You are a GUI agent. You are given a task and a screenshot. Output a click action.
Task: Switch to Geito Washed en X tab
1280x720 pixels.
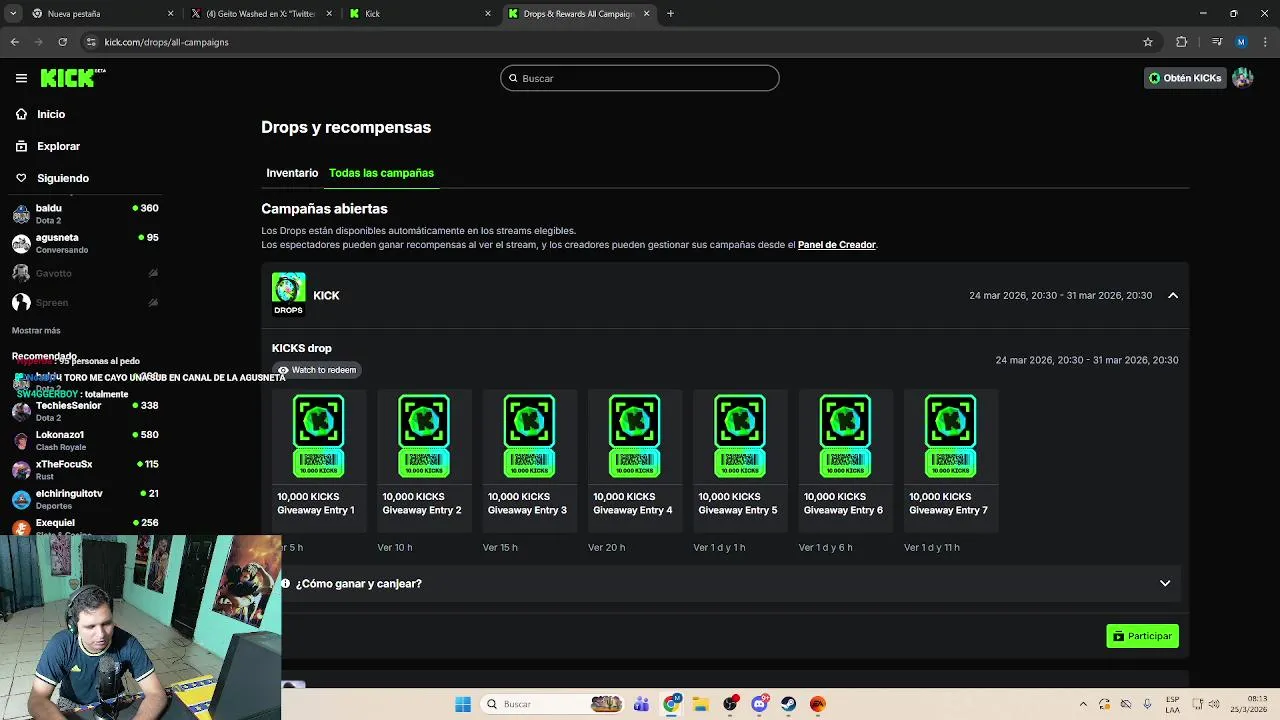point(262,14)
